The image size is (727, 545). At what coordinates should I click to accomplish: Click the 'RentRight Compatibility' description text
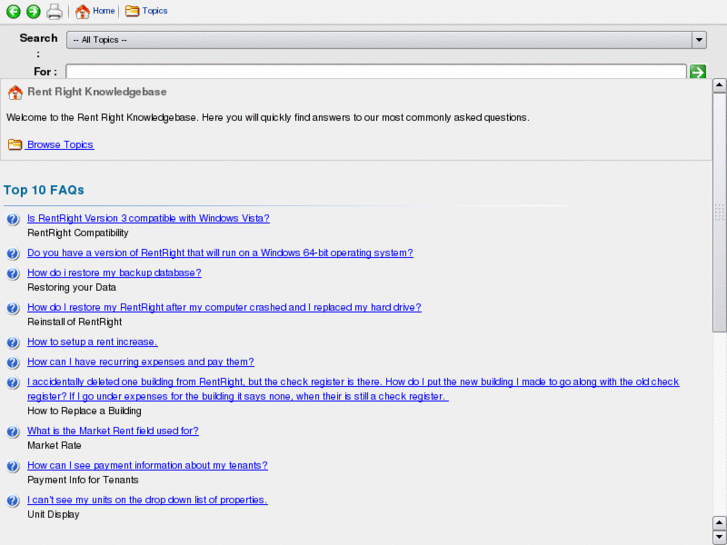pos(78,233)
